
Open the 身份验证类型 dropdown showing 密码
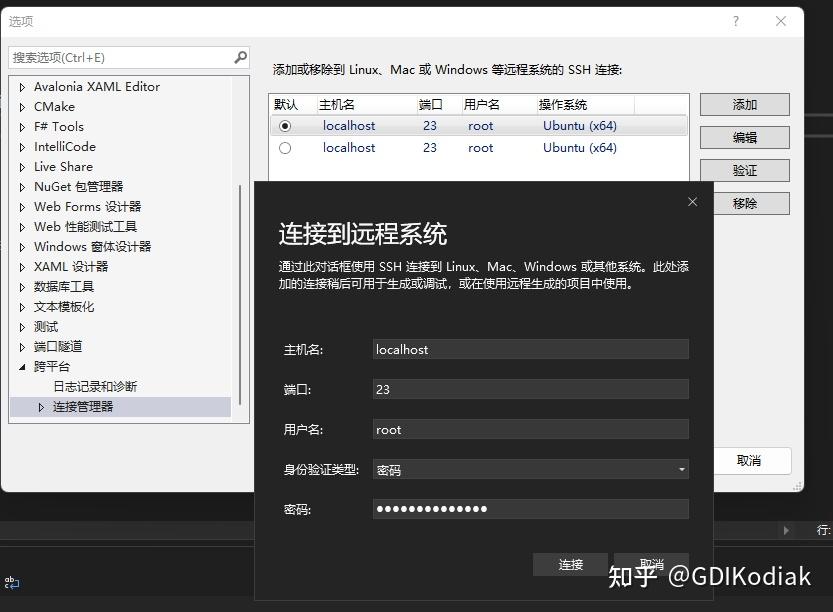681,469
